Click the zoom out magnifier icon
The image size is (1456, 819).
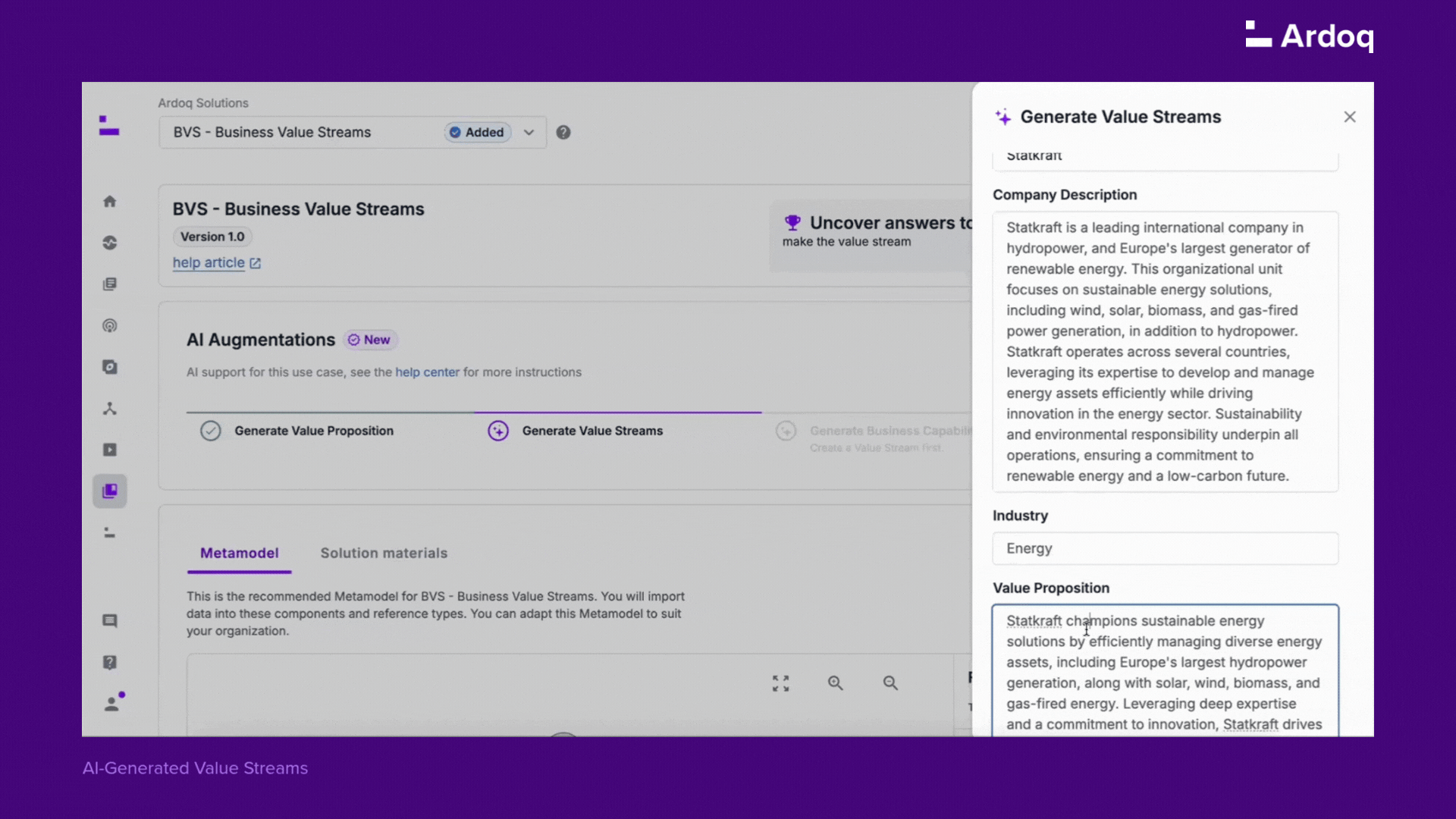(x=890, y=683)
